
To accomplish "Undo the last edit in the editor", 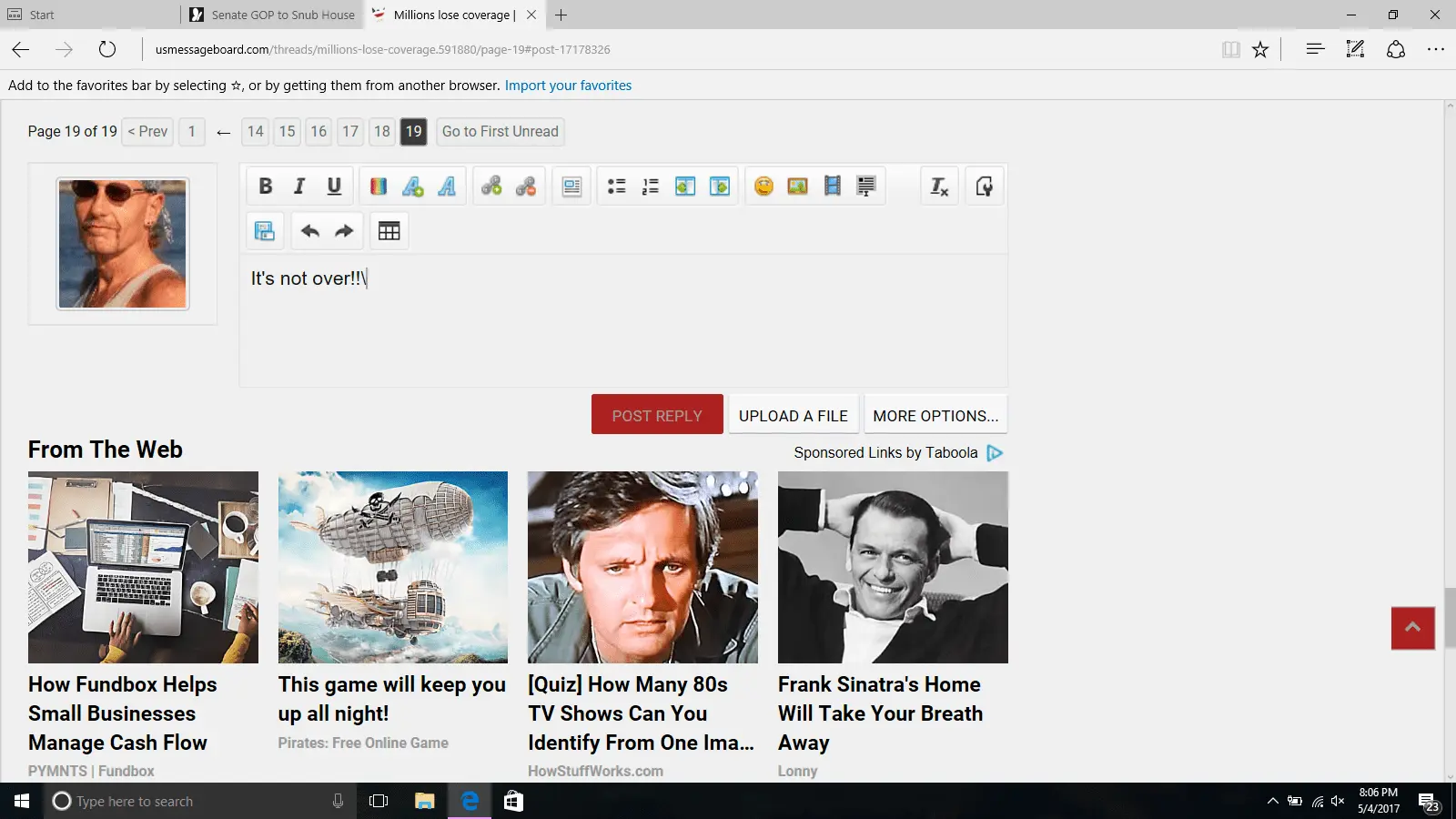I will click(310, 231).
